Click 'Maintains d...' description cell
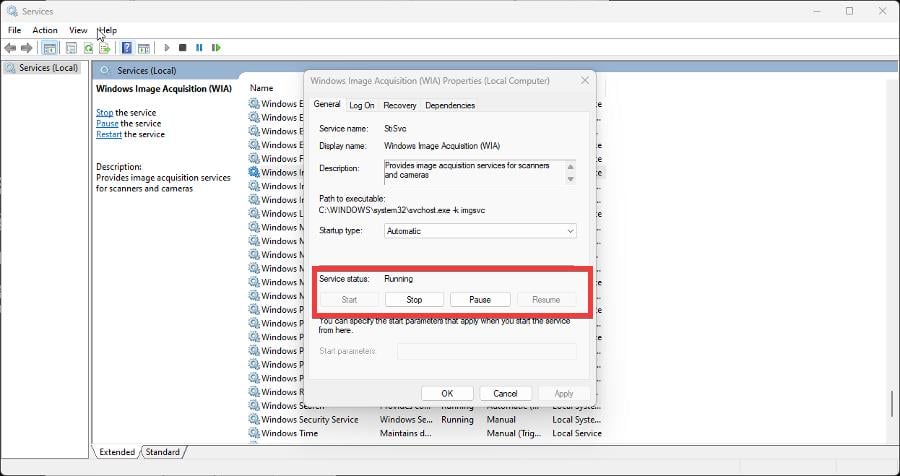Image resolution: width=900 pixels, height=476 pixels. point(405,434)
